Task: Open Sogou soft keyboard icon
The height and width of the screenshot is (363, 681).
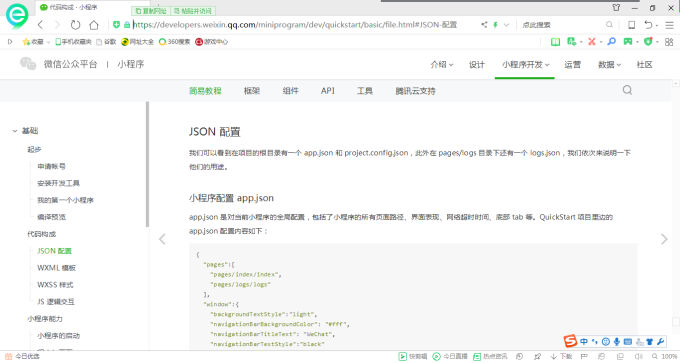Action: pyautogui.click(x=628, y=342)
